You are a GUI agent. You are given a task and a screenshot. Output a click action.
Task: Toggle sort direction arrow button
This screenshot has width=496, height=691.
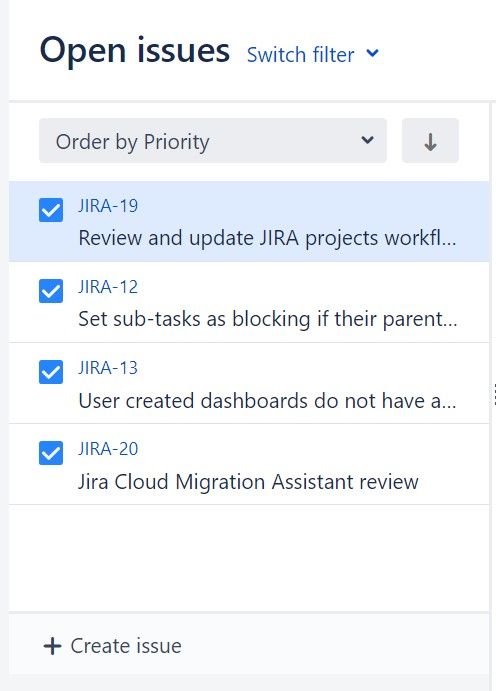(430, 141)
